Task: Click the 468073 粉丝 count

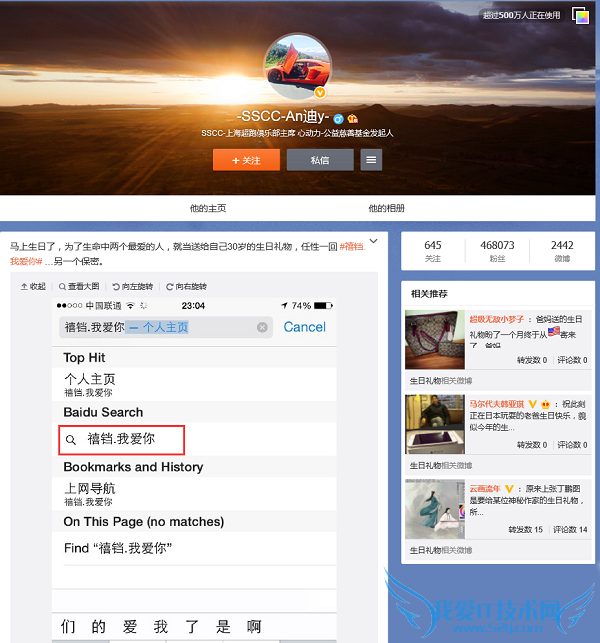Action: coord(497,251)
